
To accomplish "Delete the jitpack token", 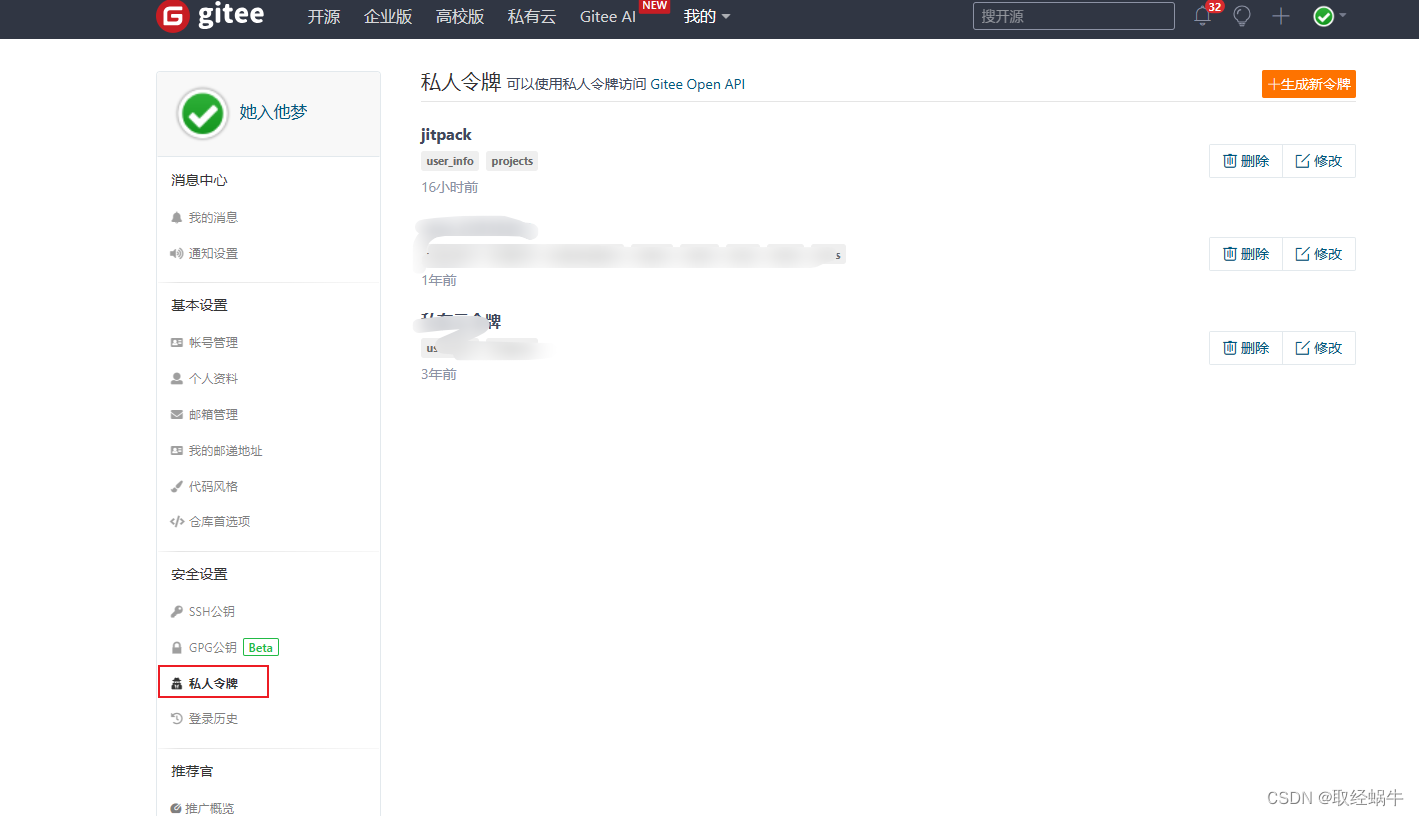I will (x=1246, y=161).
